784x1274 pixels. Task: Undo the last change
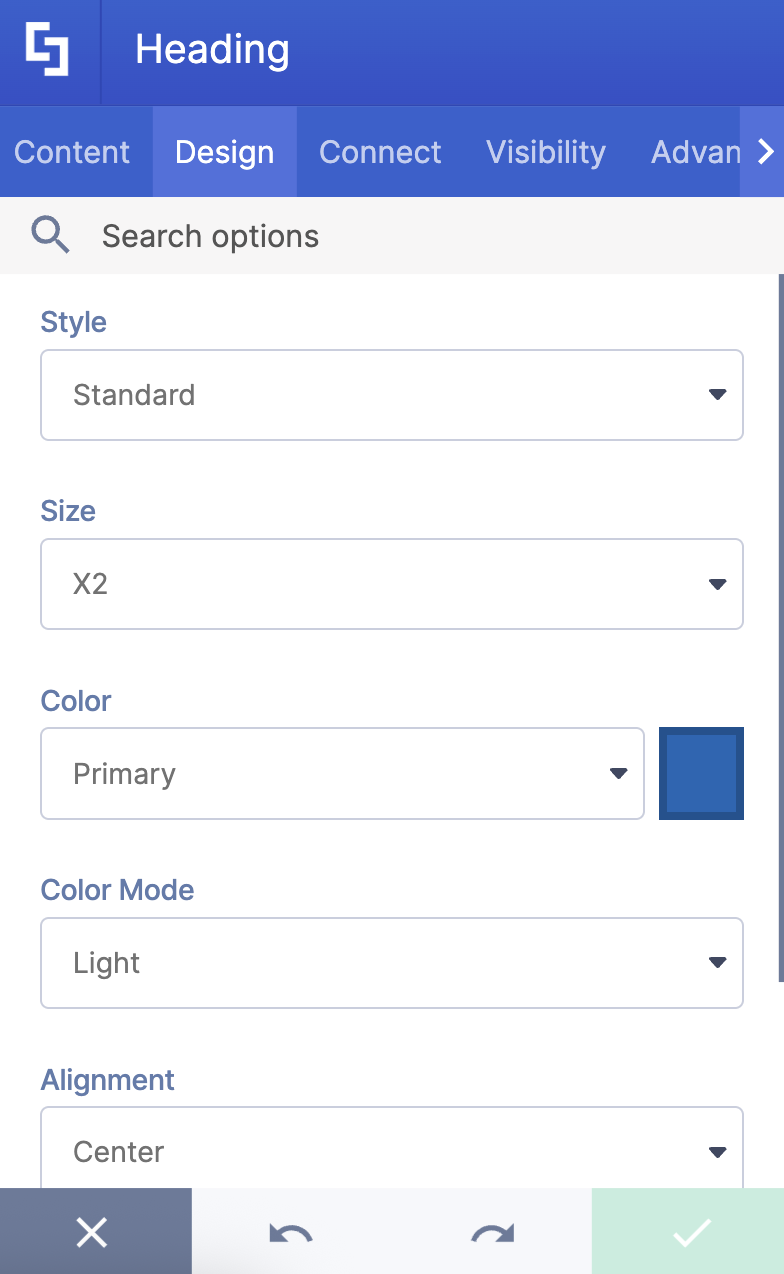tap(290, 1232)
